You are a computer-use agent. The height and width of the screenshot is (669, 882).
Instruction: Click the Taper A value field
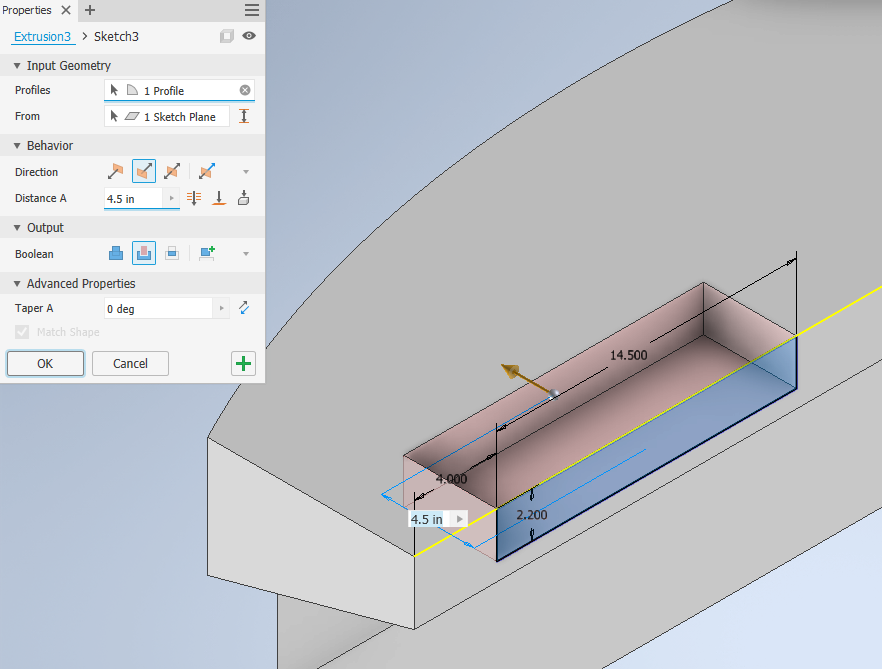click(158, 308)
